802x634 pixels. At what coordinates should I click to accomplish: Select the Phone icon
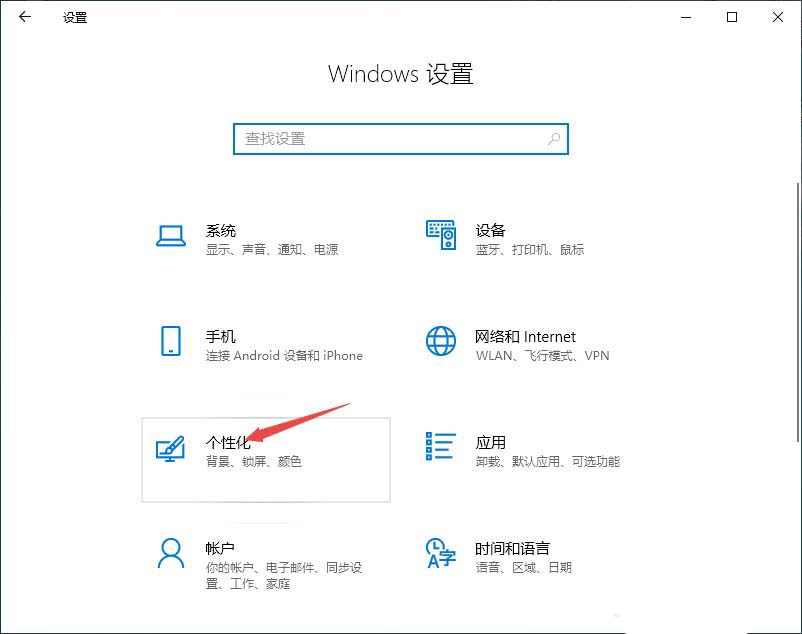[171, 341]
